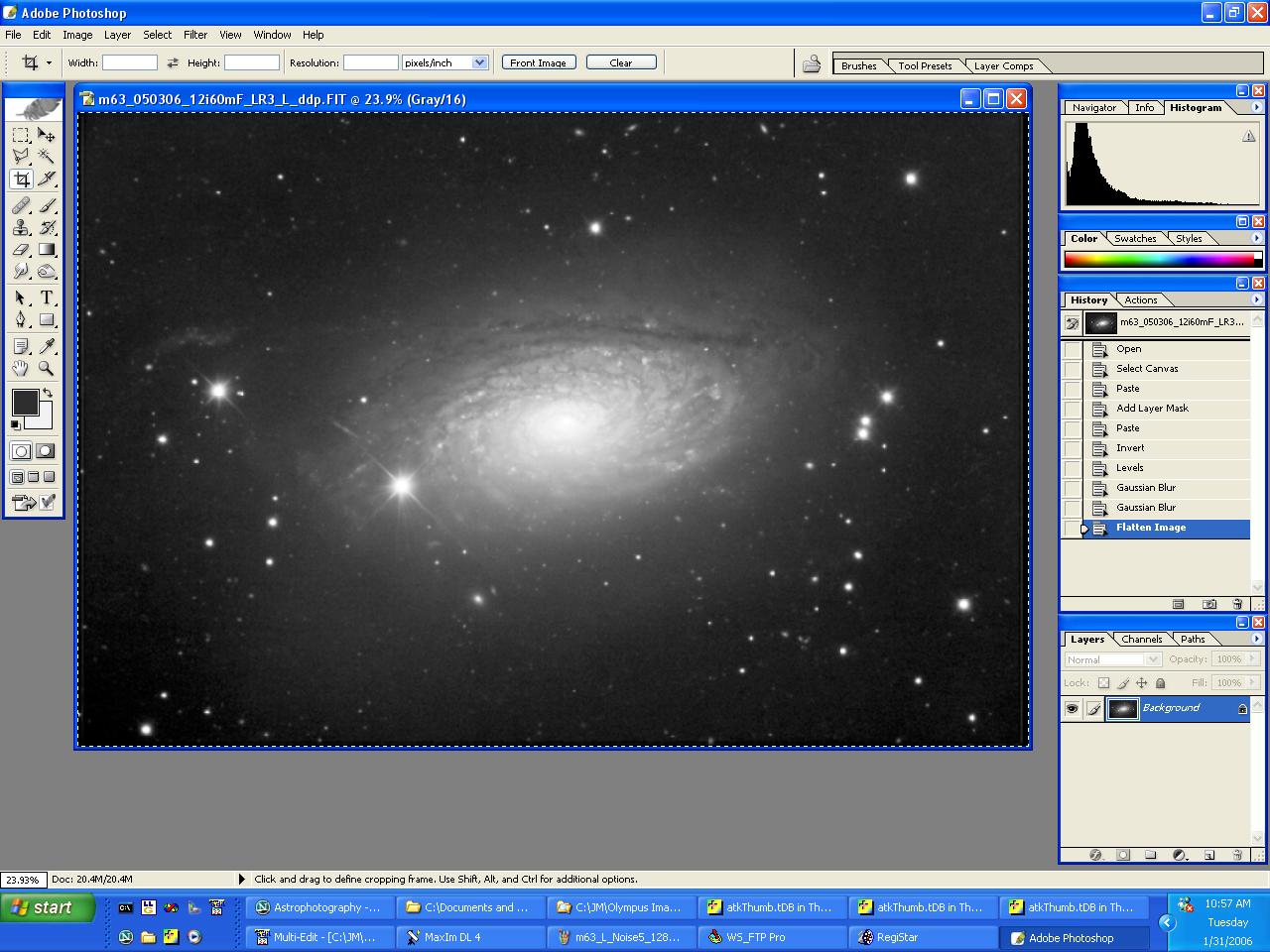Enable Quick Mask mode
The image size is (1270, 952).
(x=46, y=451)
